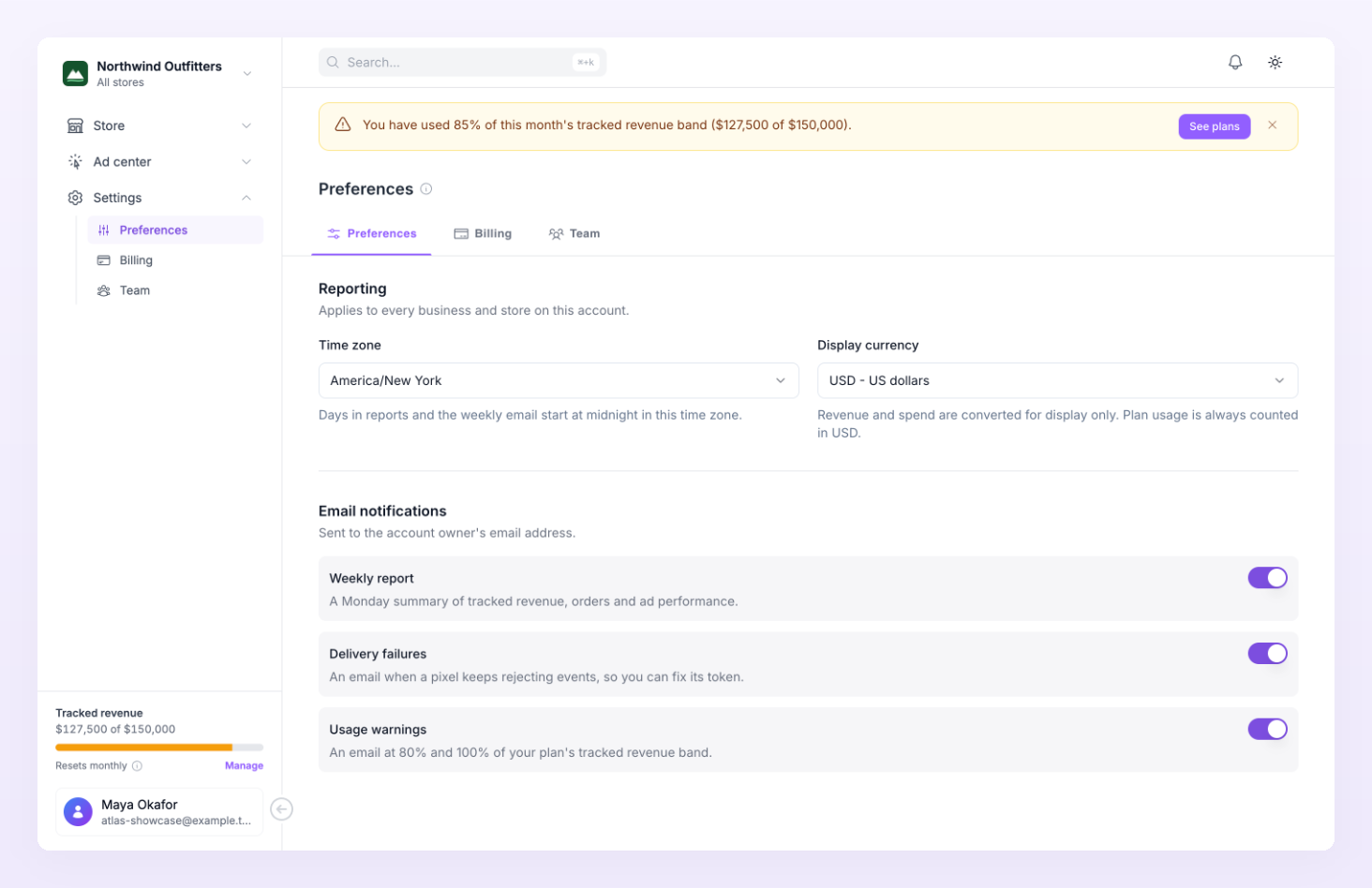The height and width of the screenshot is (888, 1372).
Task: Click the Settings gear icon in the sidebar
Action: click(x=75, y=198)
